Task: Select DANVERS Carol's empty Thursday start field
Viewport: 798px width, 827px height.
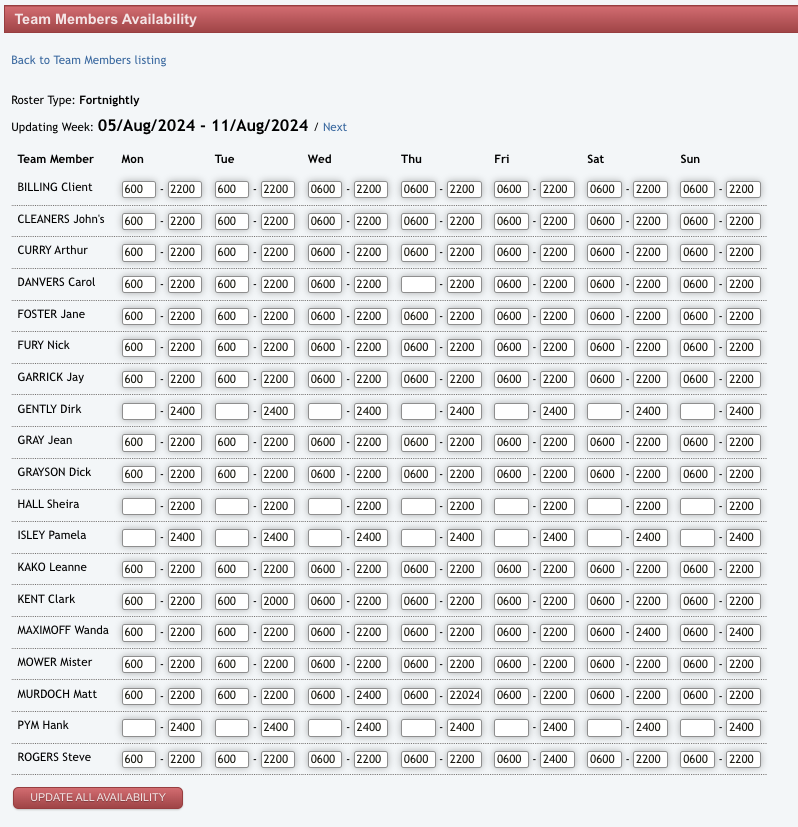Action: point(418,284)
